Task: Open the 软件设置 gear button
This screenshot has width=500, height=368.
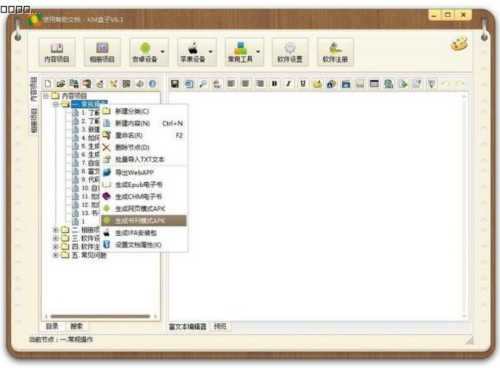Action: tap(290, 52)
